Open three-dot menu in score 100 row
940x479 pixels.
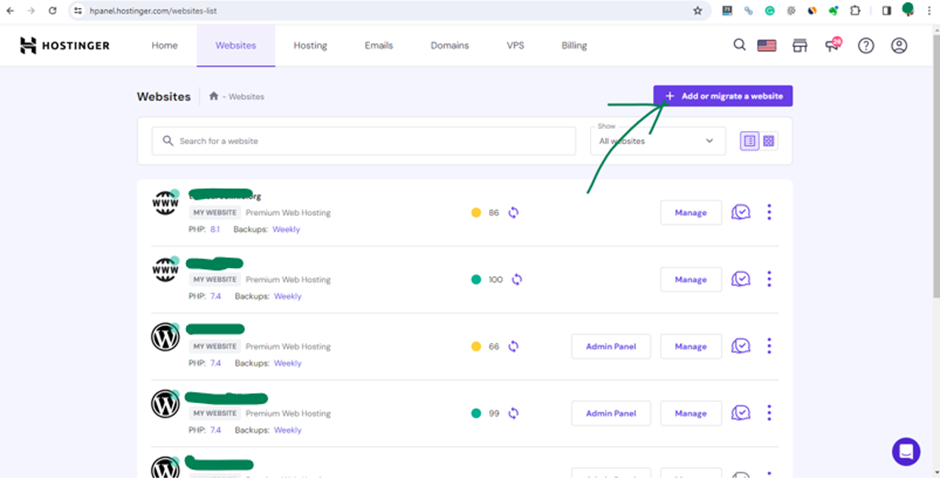(769, 279)
